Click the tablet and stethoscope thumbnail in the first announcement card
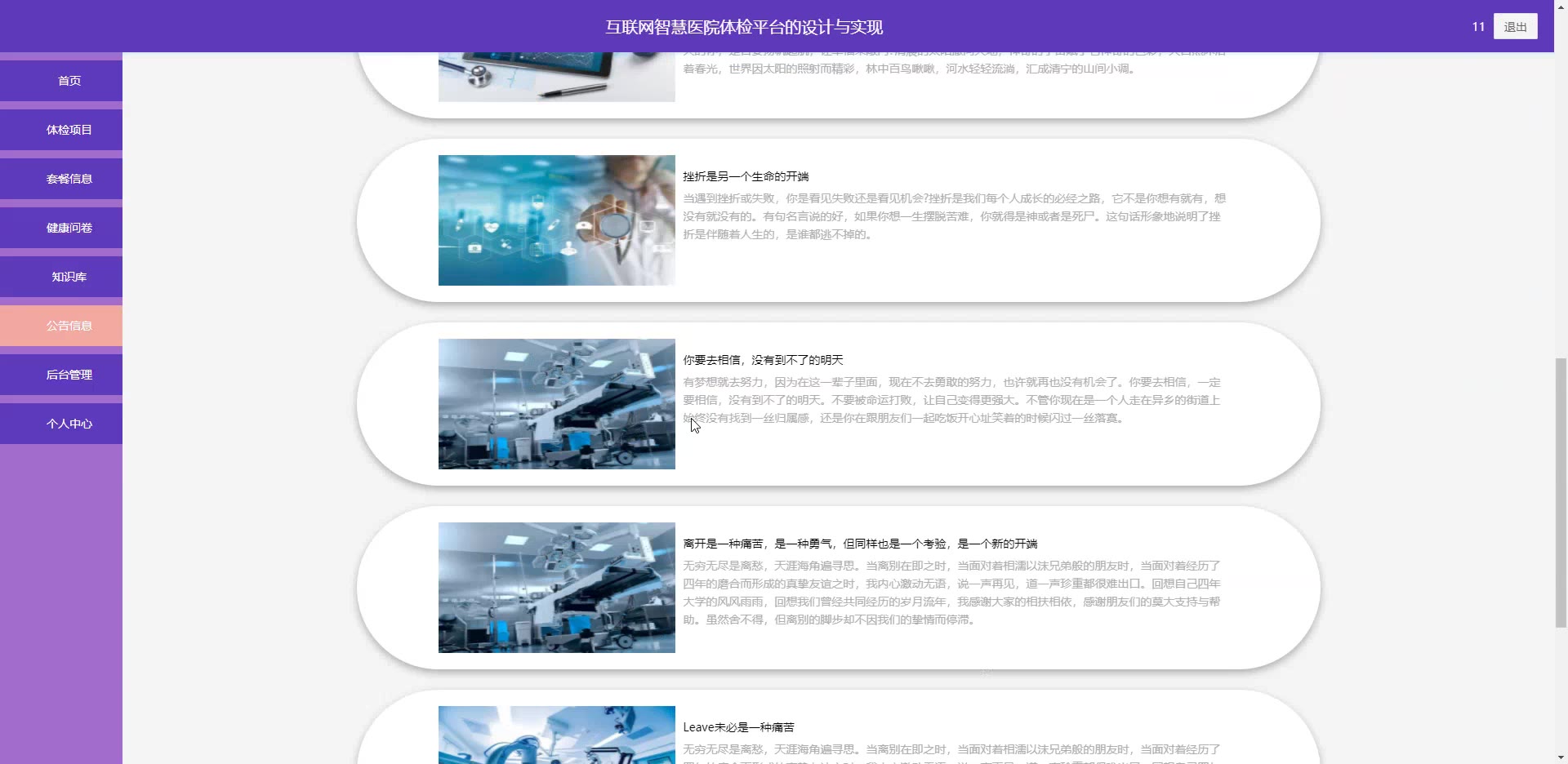1568x764 pixels. [557, 77]
